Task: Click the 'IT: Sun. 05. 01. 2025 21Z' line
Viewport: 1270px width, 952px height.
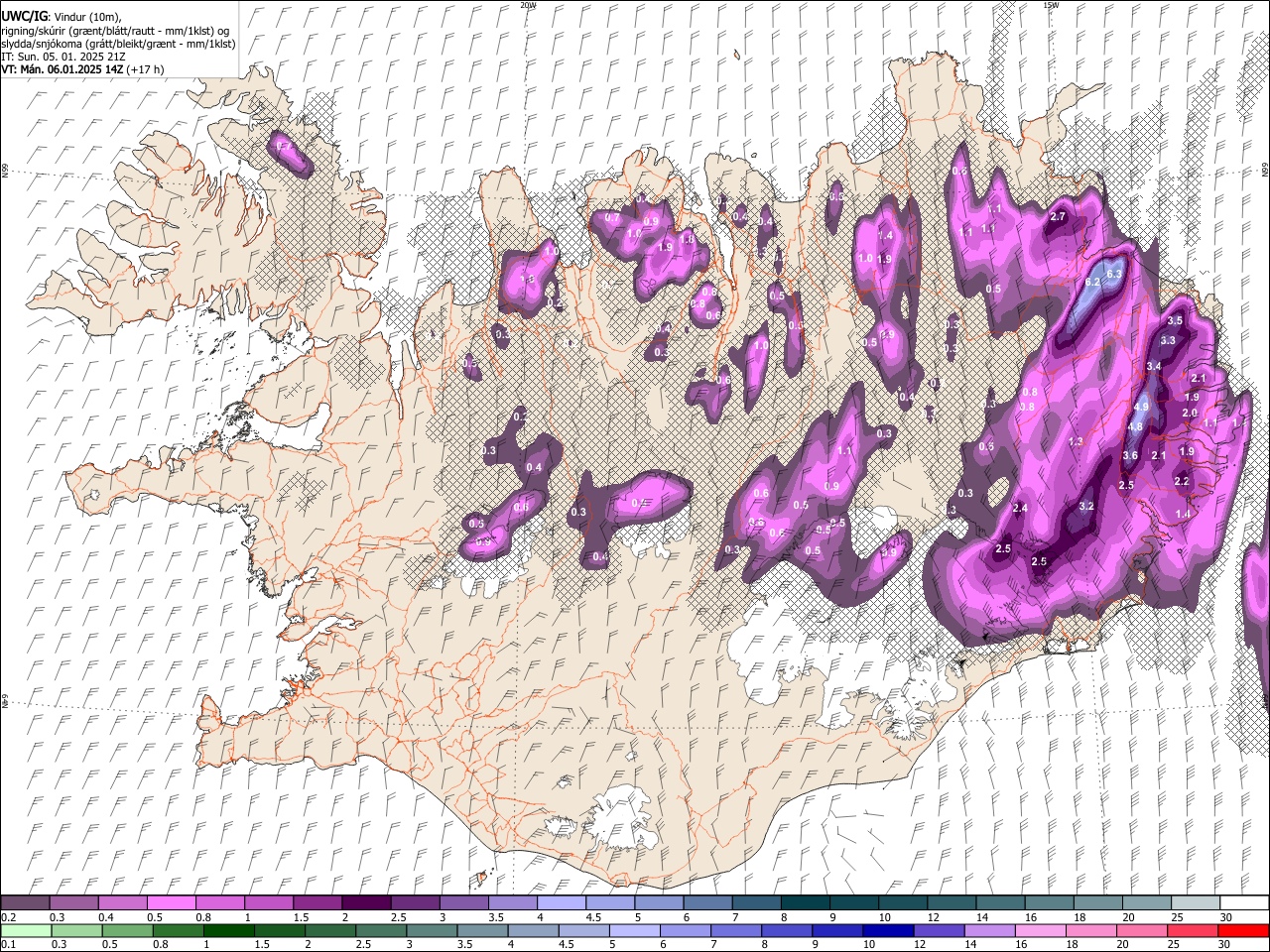Action: pos(63,57)
